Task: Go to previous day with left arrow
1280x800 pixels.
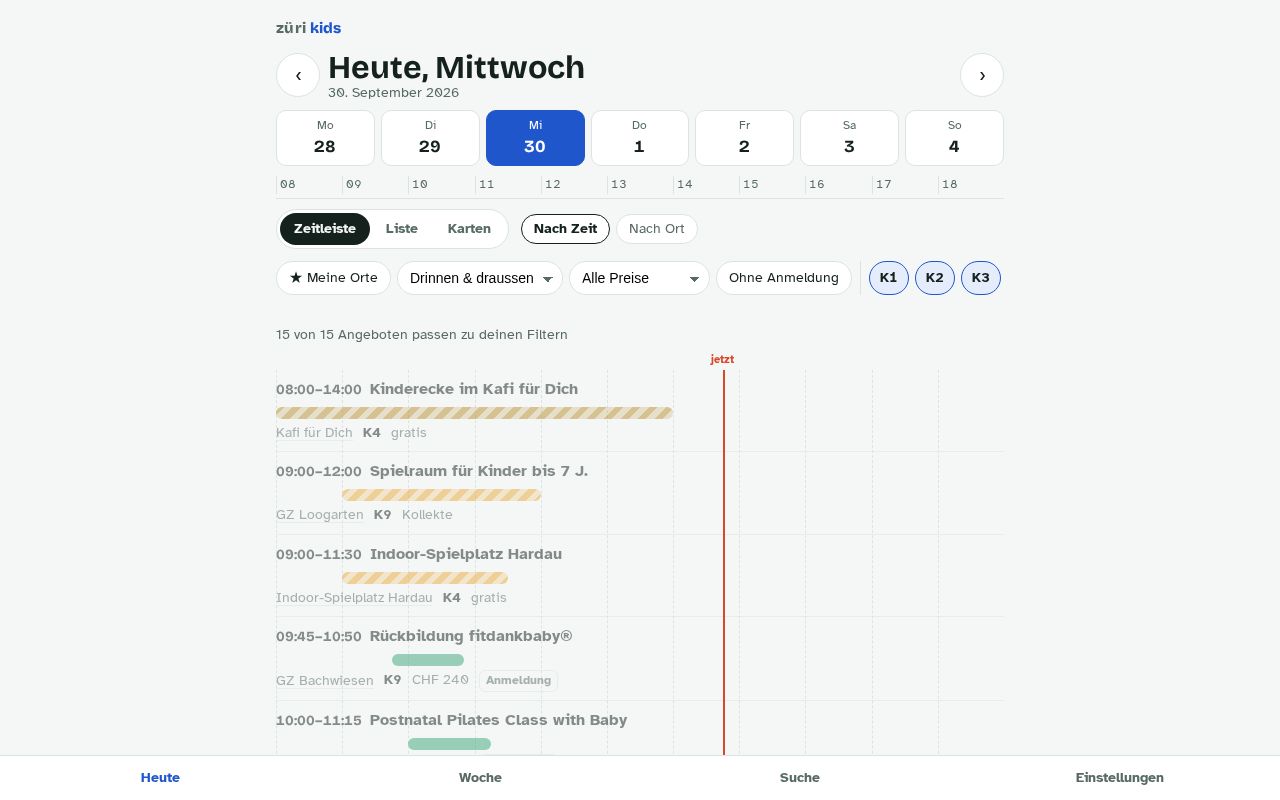Action: pos(298,75)
